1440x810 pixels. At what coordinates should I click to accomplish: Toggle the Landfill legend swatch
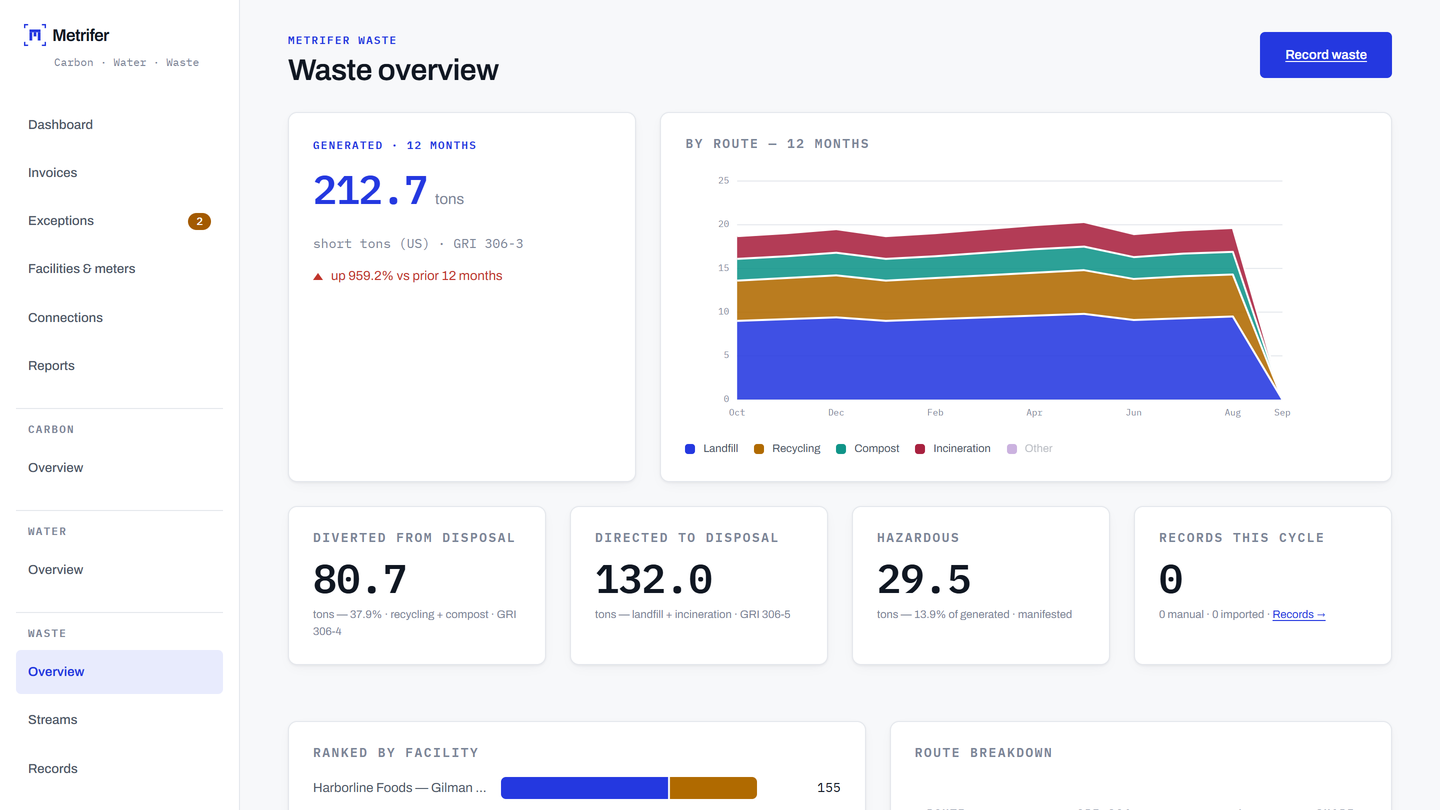pos(690,449)
